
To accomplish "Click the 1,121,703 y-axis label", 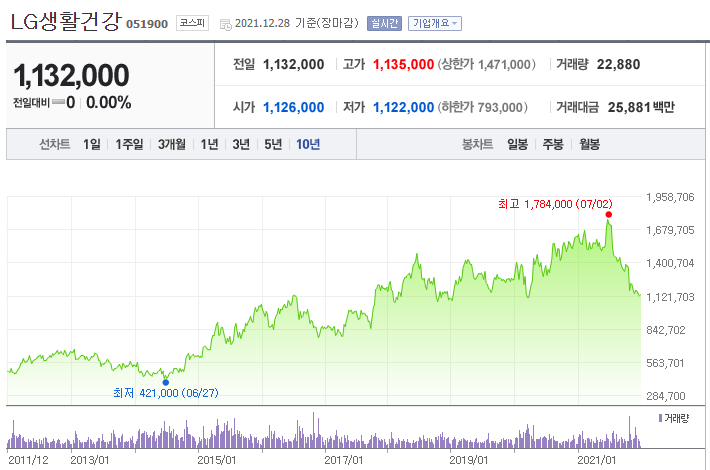I will pyautogui.click(x=670, y=297).
